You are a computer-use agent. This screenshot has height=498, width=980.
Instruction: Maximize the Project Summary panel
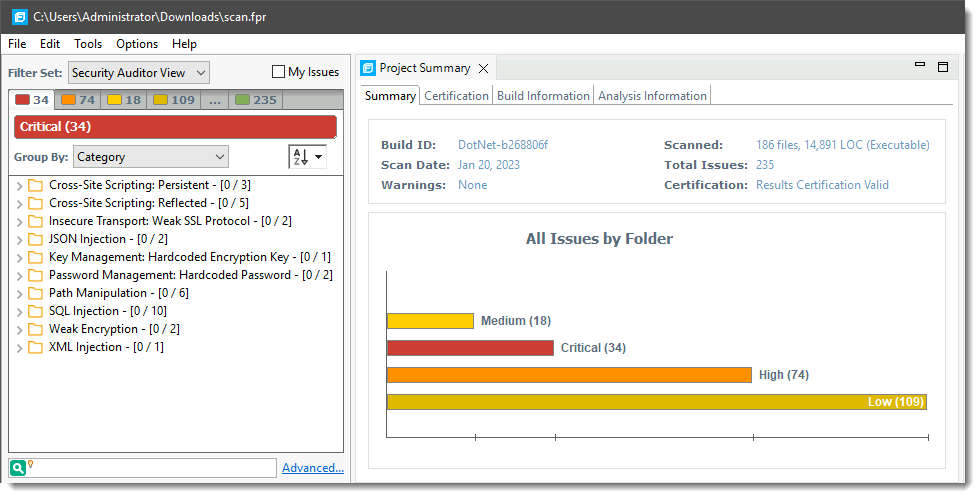coord(943,67)
